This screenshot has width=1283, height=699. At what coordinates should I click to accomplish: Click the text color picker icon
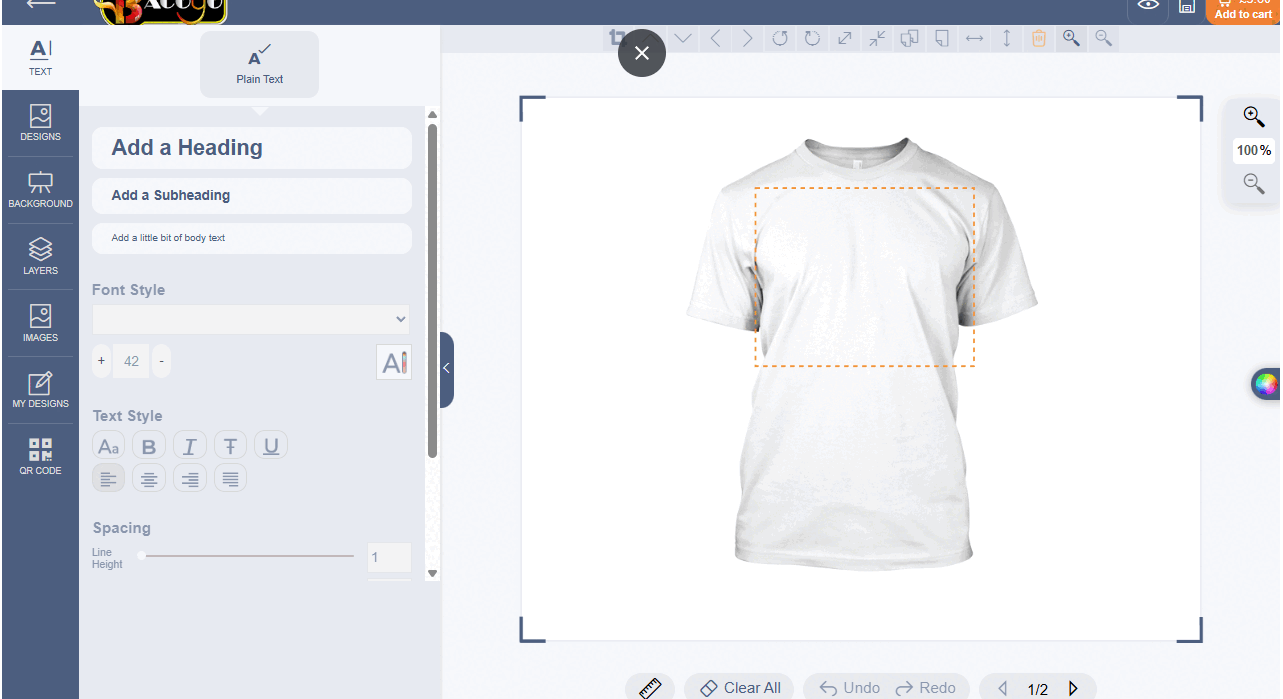pyautogui.click(x=394, y=362)
